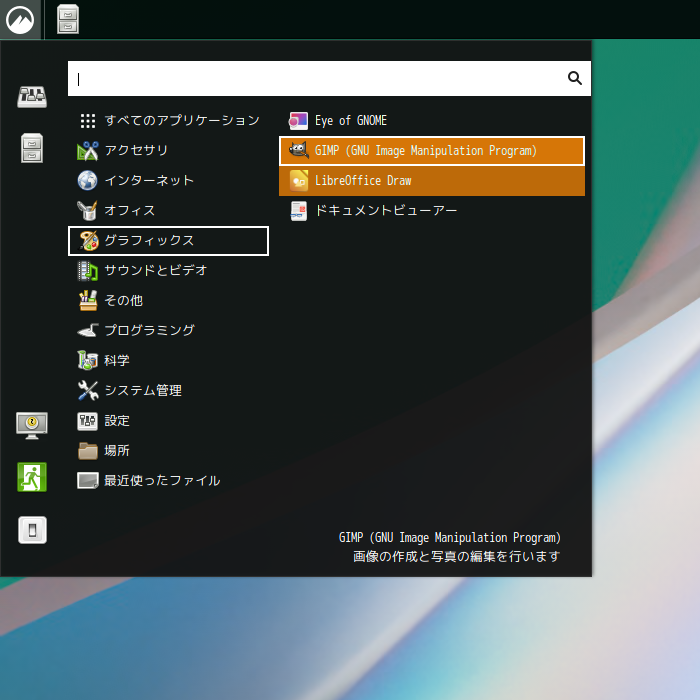The width and height of the screenshot is (700, 700).
Task: Click the pencil cup Office icon
Action: tap(88, 210)
